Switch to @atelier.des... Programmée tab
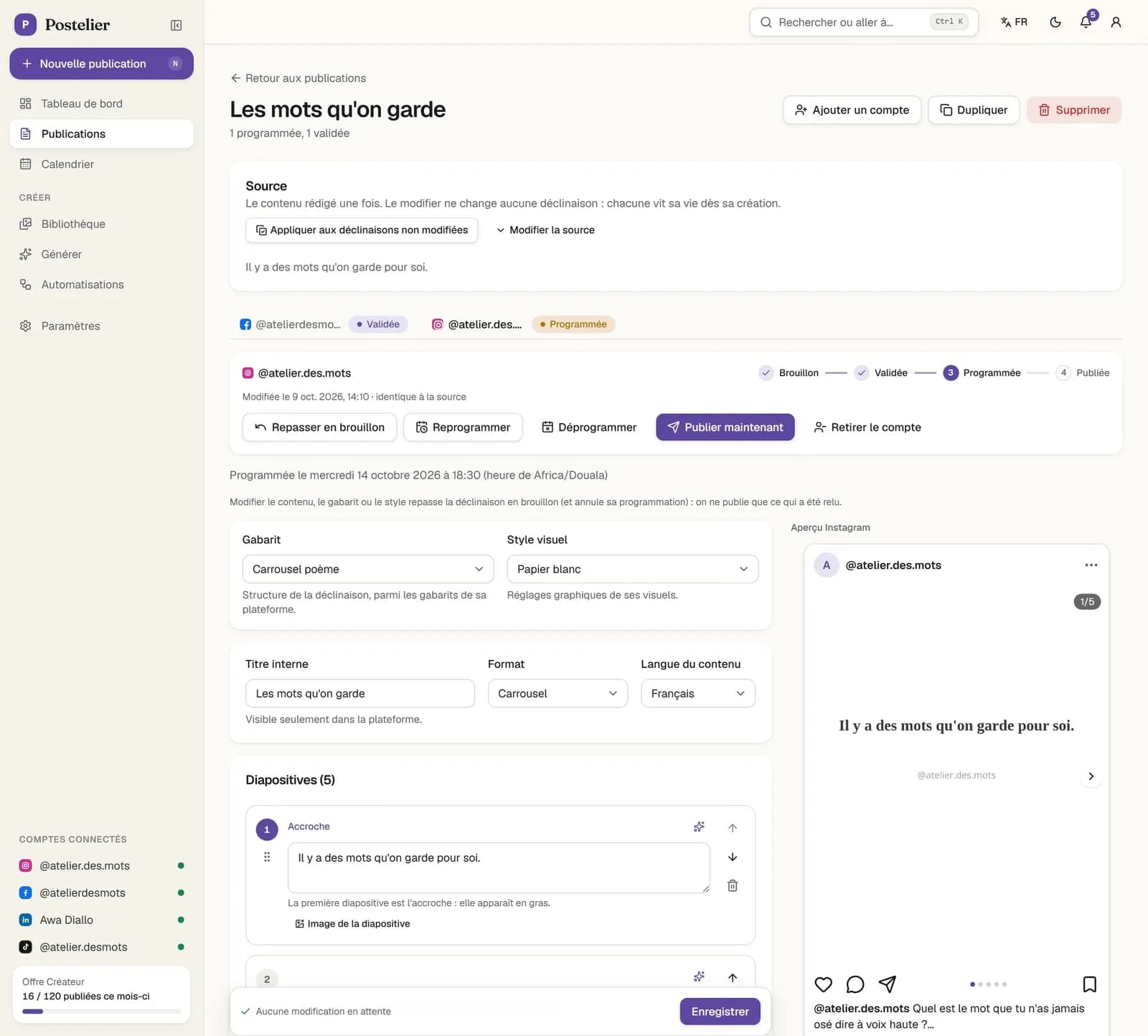Image resolution: width=1148 pixels, height=1036 pixels. click(523, 324)
